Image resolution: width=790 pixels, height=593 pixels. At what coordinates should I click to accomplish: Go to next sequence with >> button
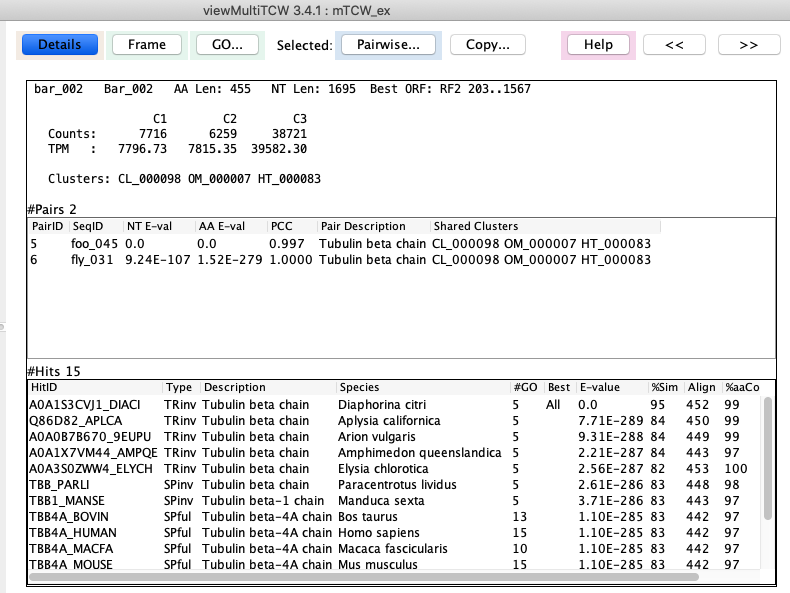pyautogui.click(x=747, y=45)
